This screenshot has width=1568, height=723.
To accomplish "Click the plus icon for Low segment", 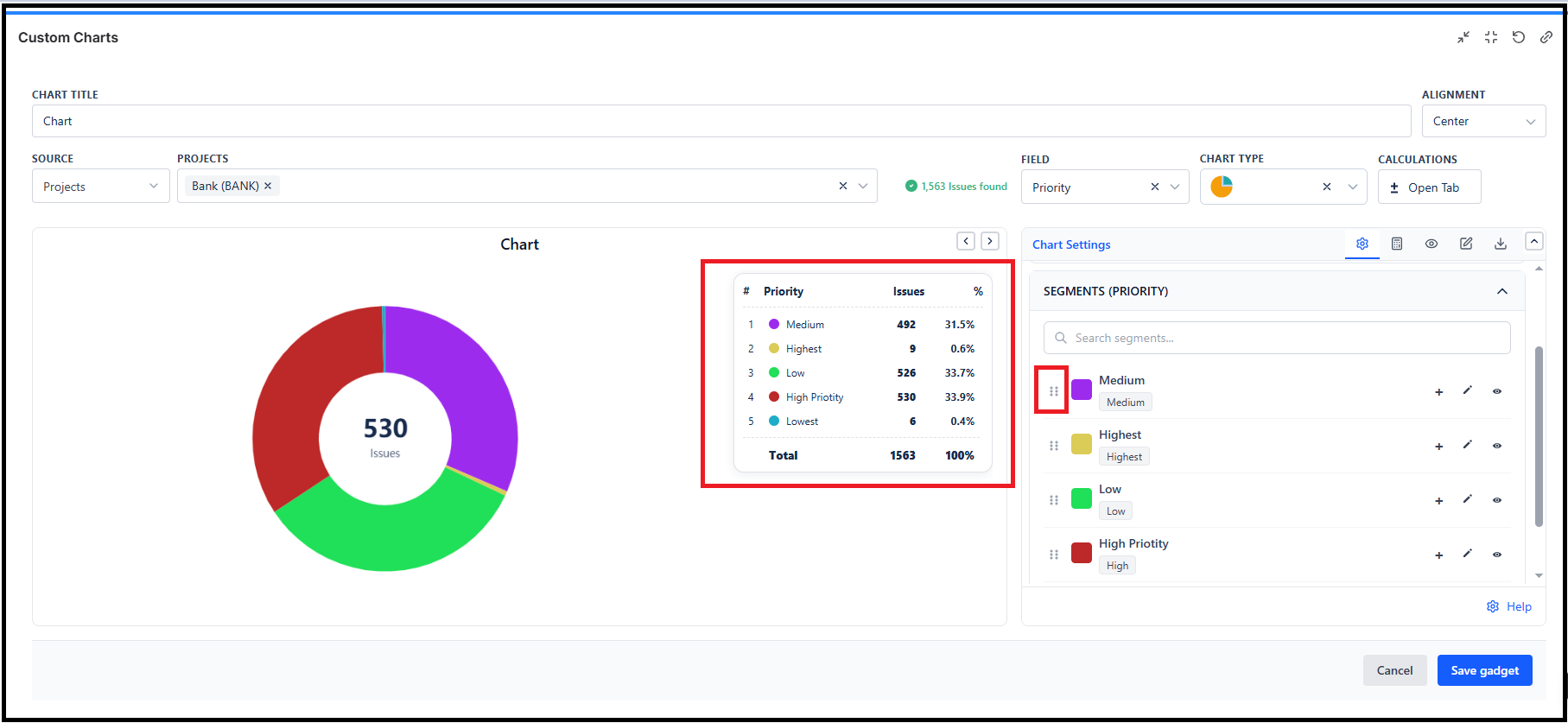I will (x=1439, y=501).
